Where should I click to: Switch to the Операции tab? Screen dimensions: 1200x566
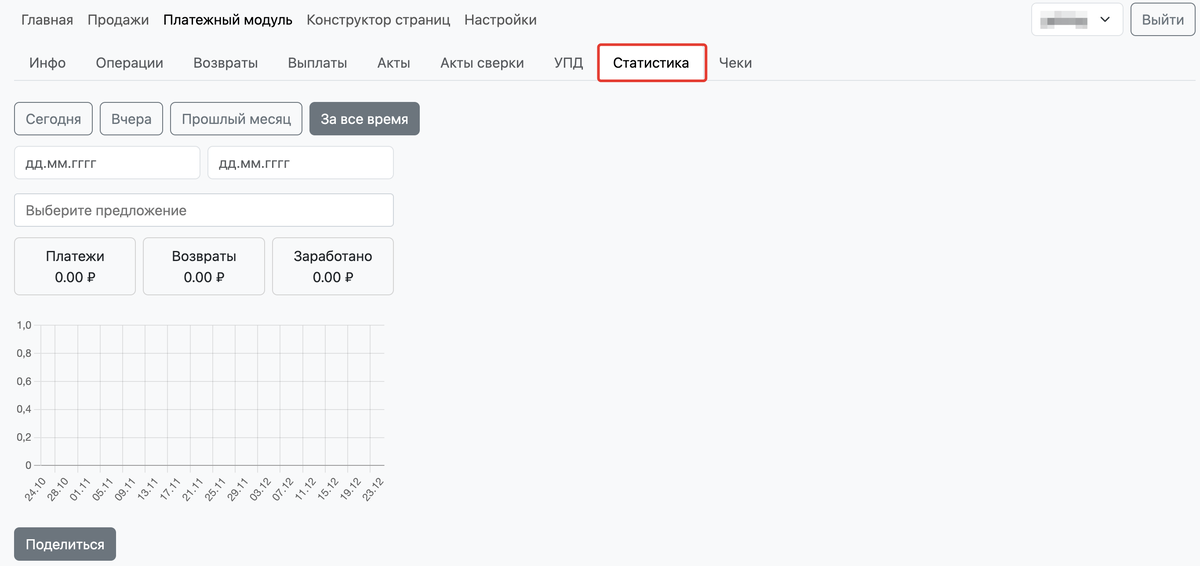click(129, 63)
